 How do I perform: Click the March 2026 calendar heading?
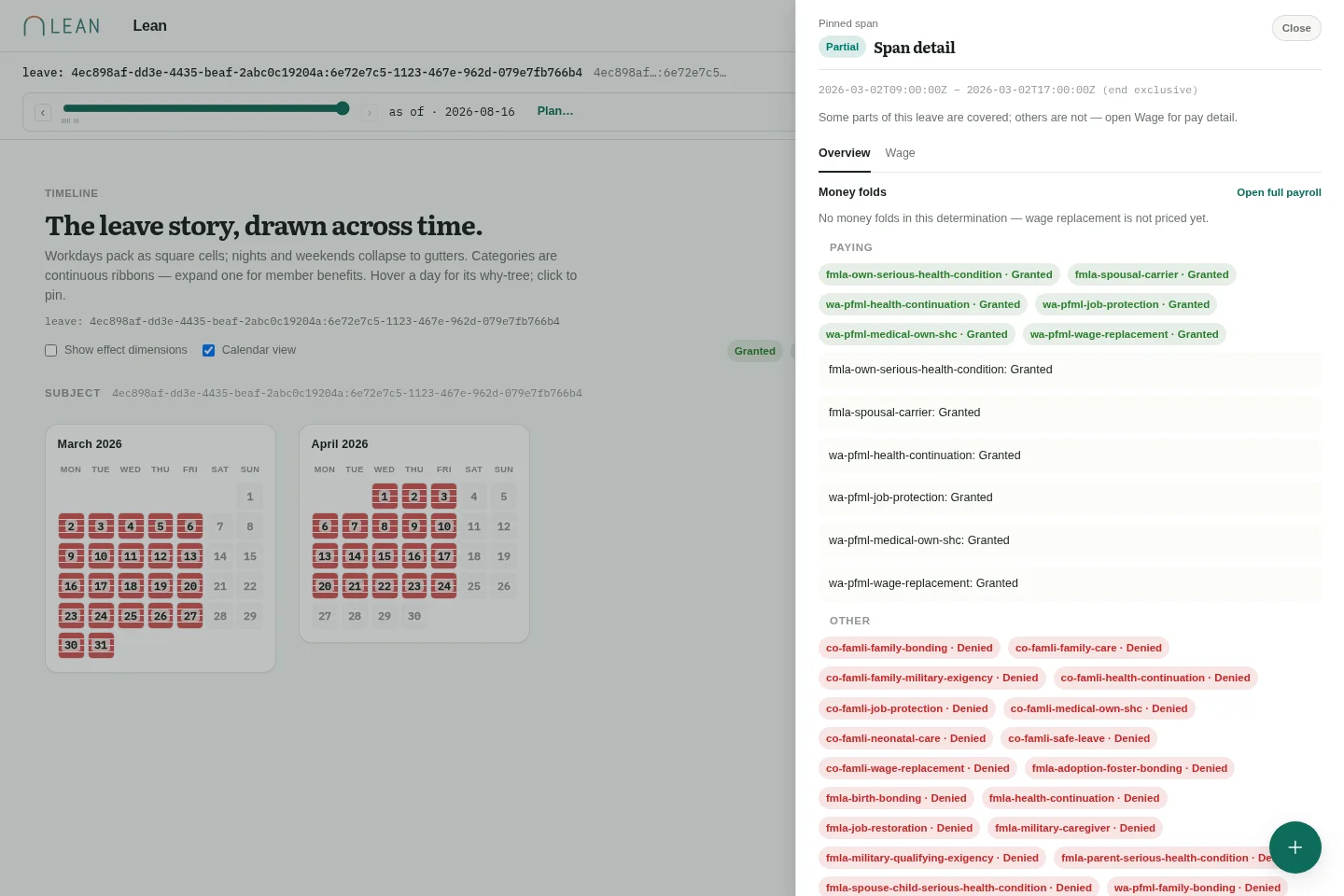[x=90, y=444]
